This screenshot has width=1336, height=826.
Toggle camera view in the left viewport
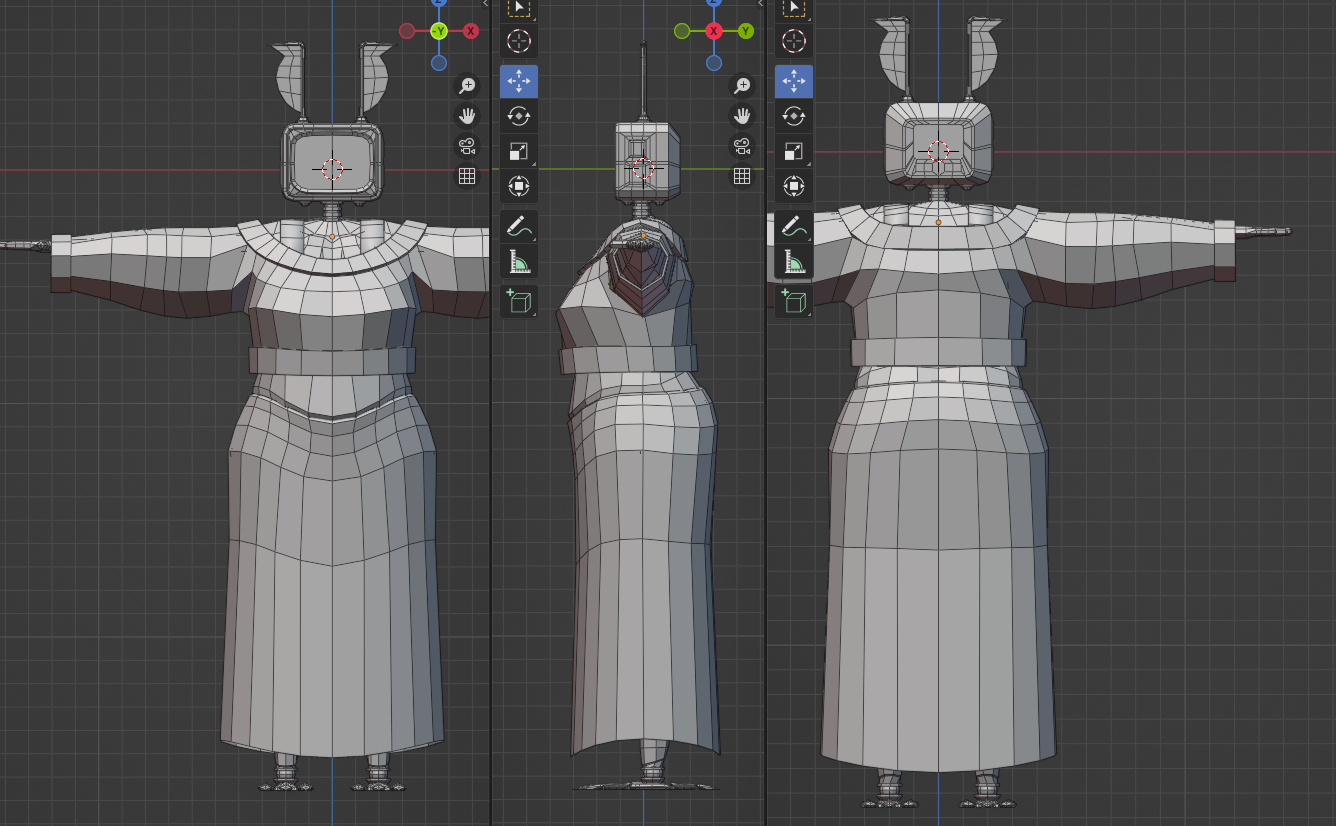tap(467, 146)
